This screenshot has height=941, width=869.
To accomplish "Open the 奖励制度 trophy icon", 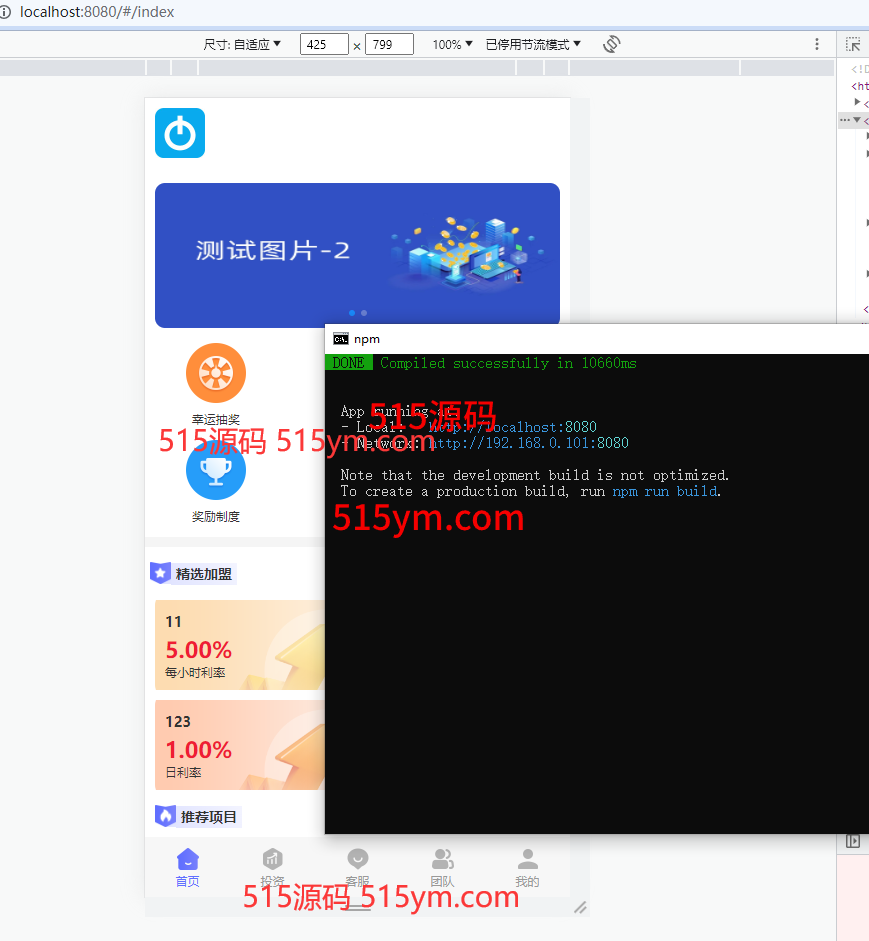I will point(216,470).
